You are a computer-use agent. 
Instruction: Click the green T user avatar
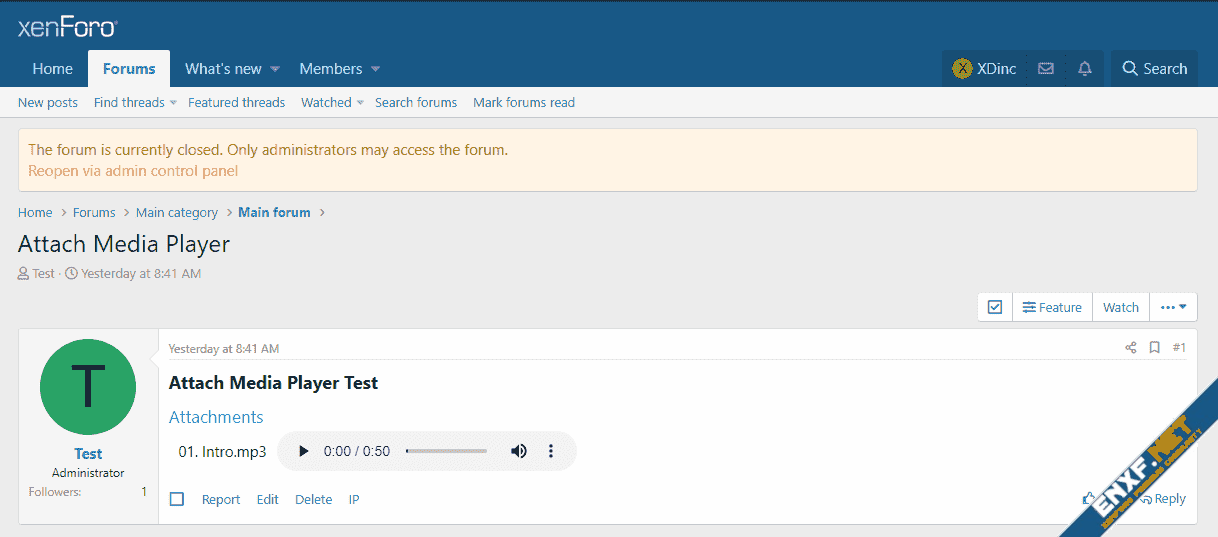pyautogui.click(x=88, y=387)
